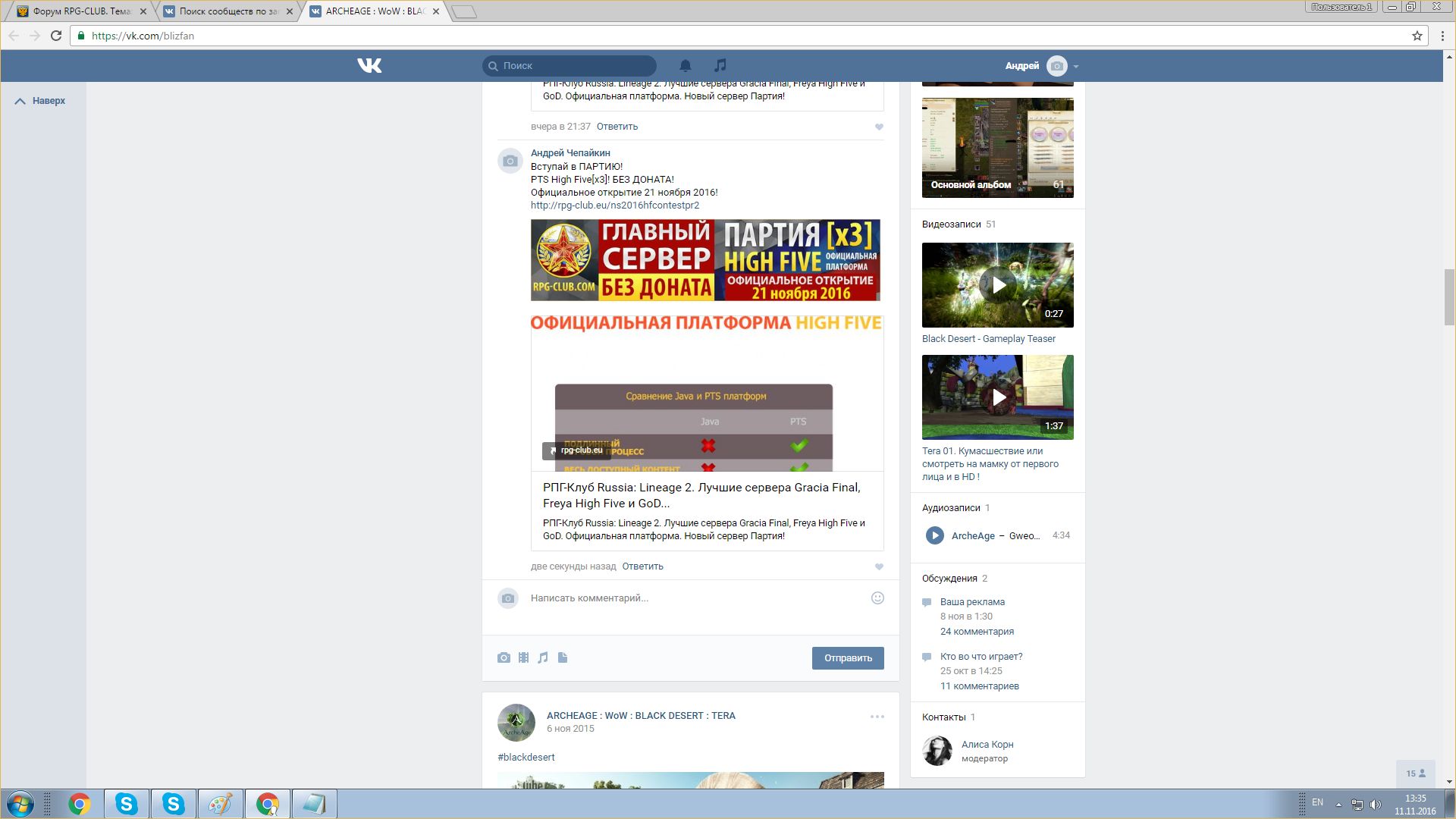This screenshot has height=819, width=1456.
Task: Reload the page
Action: [56, 36]
